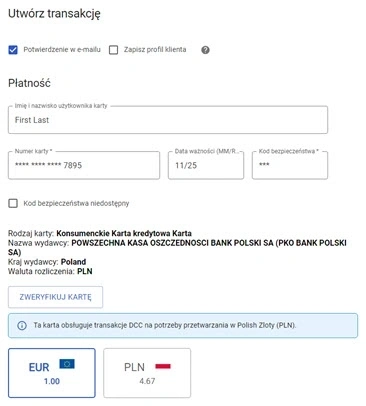Image resolution: width=366 pixels, height=406 pixels.
Task: Click the Rodzaj karty description line
Action: click(100, 233)
